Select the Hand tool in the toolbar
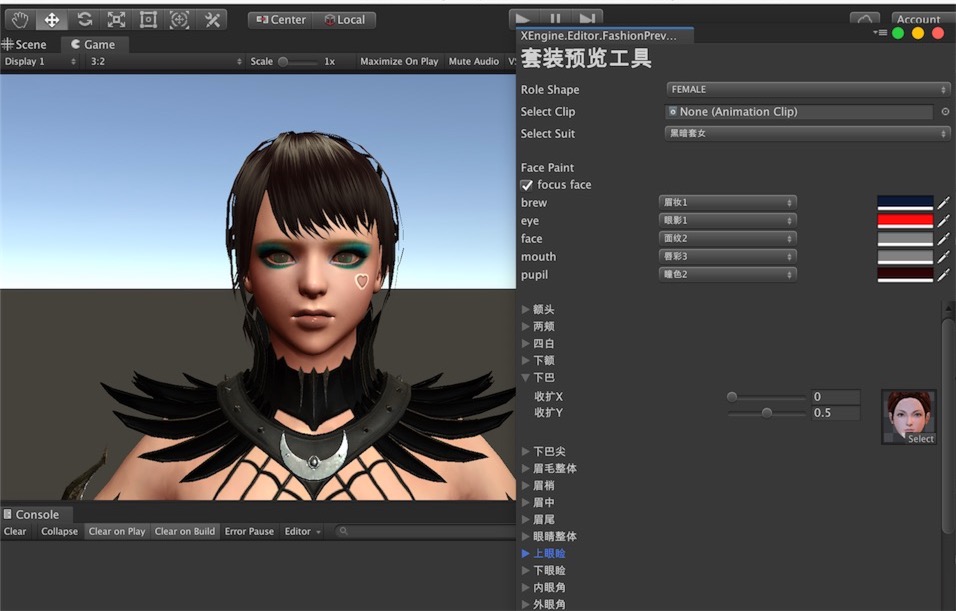The height and width of the screenshot is (611, 956). click(x=19, y=19)
